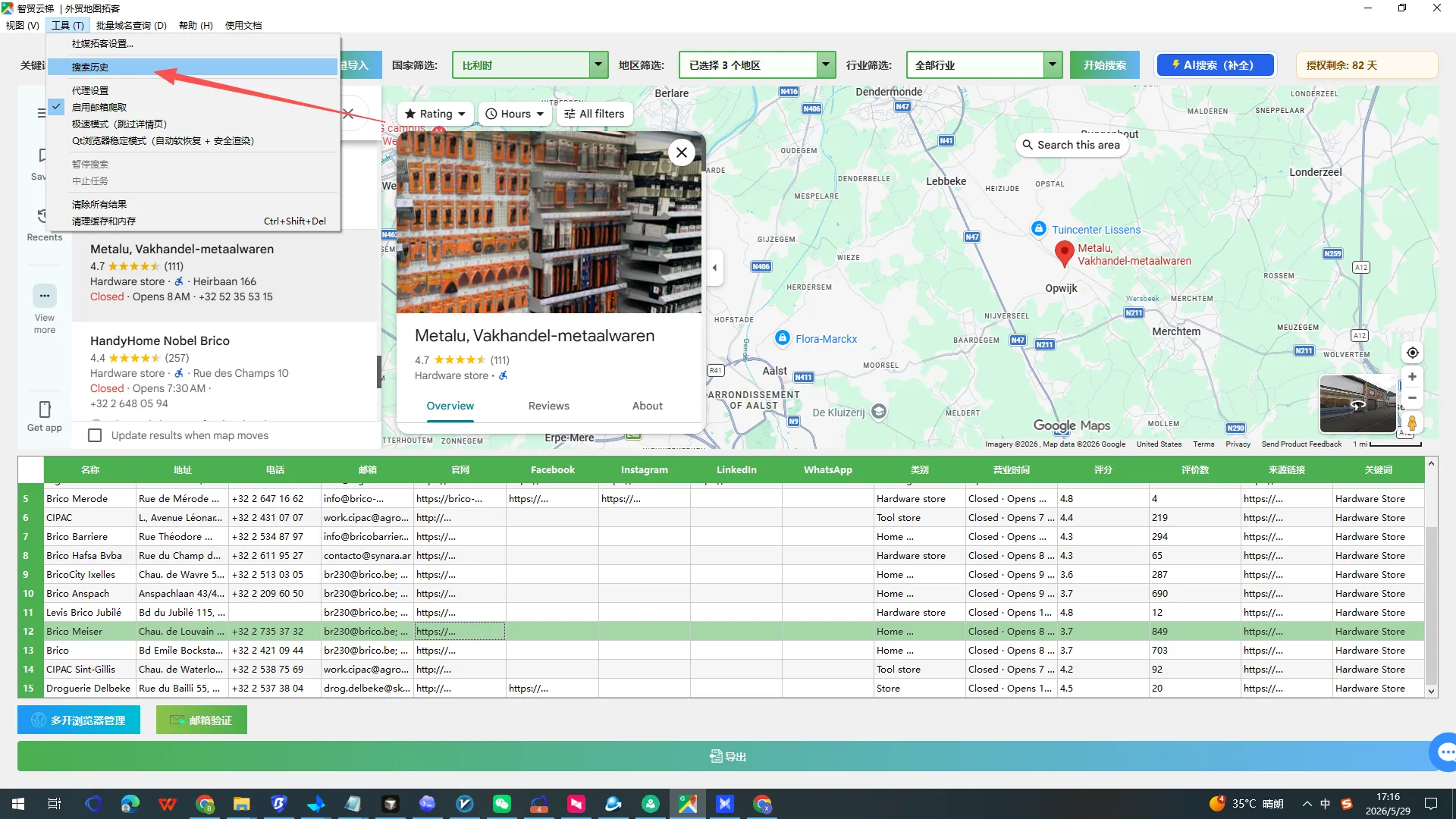Collapse the side panel arrow on map
Screen dimensions: 1456x819
(714, 268)
